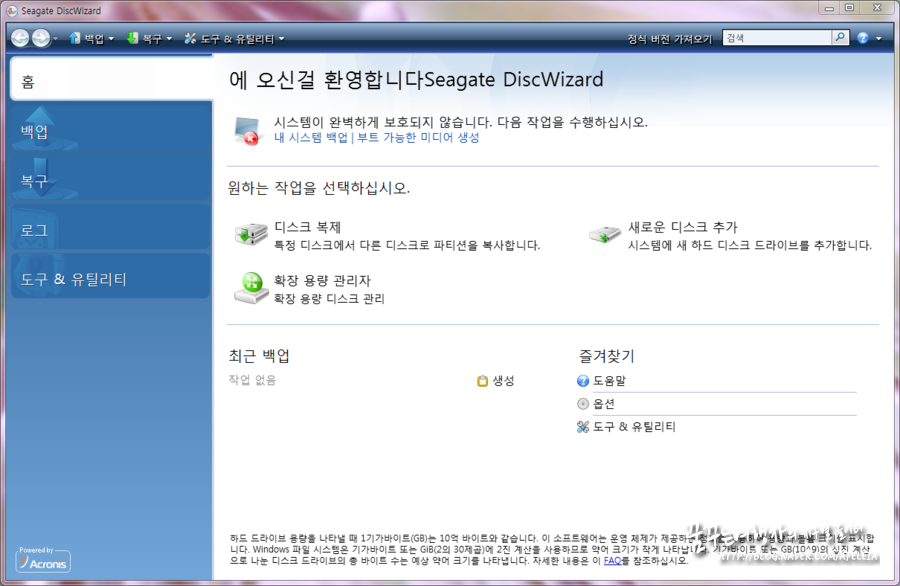Follow the 내 시스템 백업 link
Screen dimensions: 900x586
pyautogui.click(x=311, y=138)
